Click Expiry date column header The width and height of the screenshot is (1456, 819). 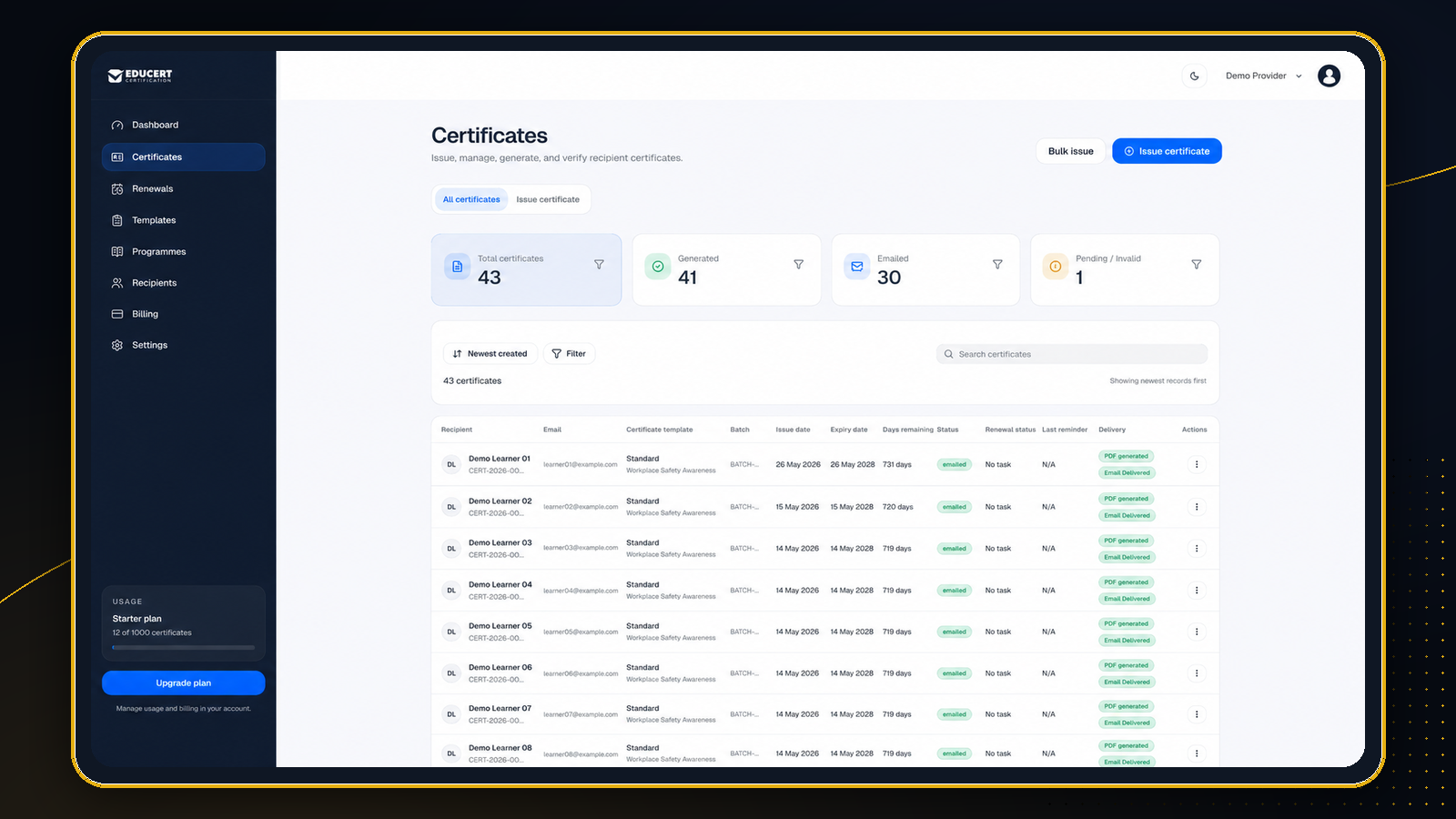tap(848, 430)
